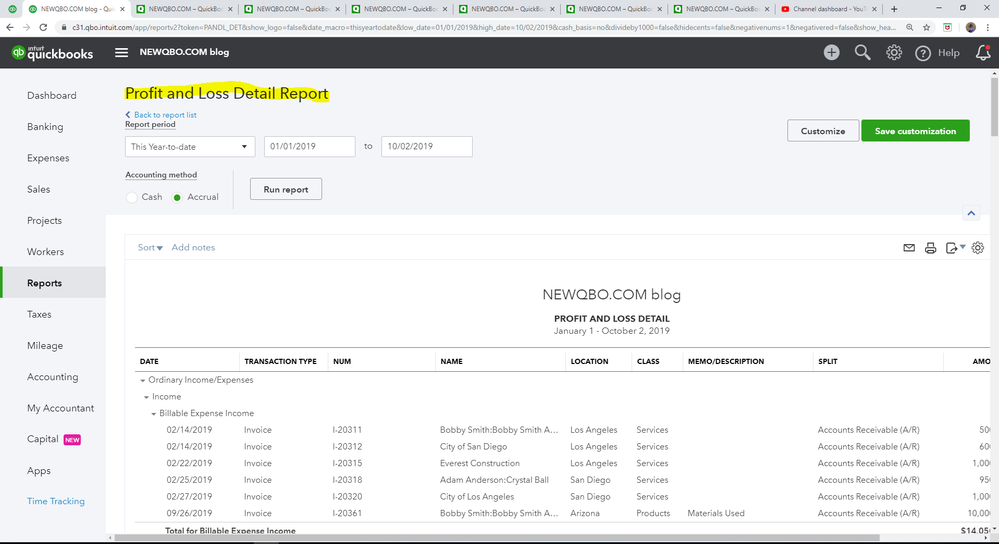Open Apps in the sidebar
Screen dimensions: 999x544
coord(39,471)
